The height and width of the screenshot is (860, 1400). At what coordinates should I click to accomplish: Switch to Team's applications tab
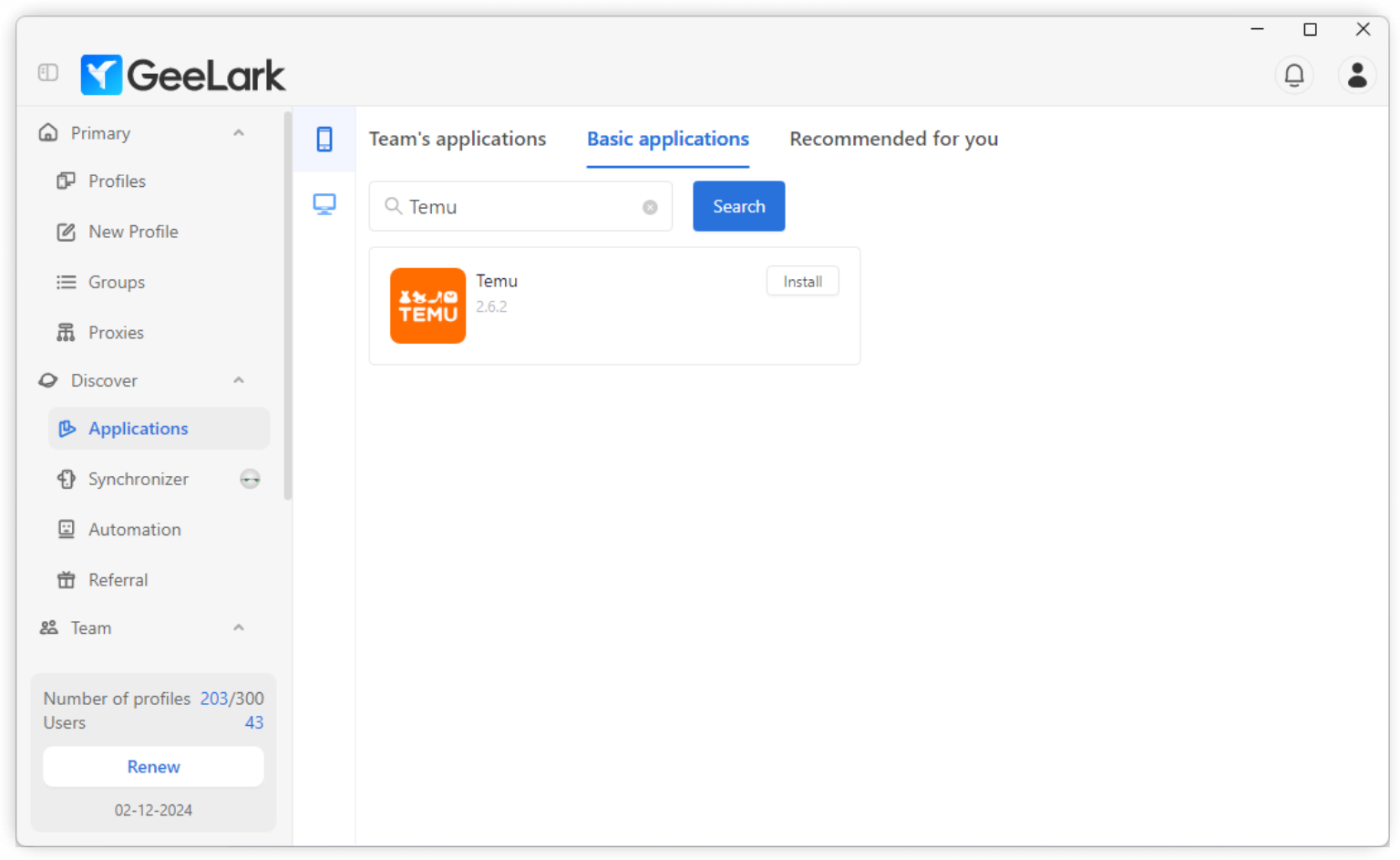(x=458, y=139)
